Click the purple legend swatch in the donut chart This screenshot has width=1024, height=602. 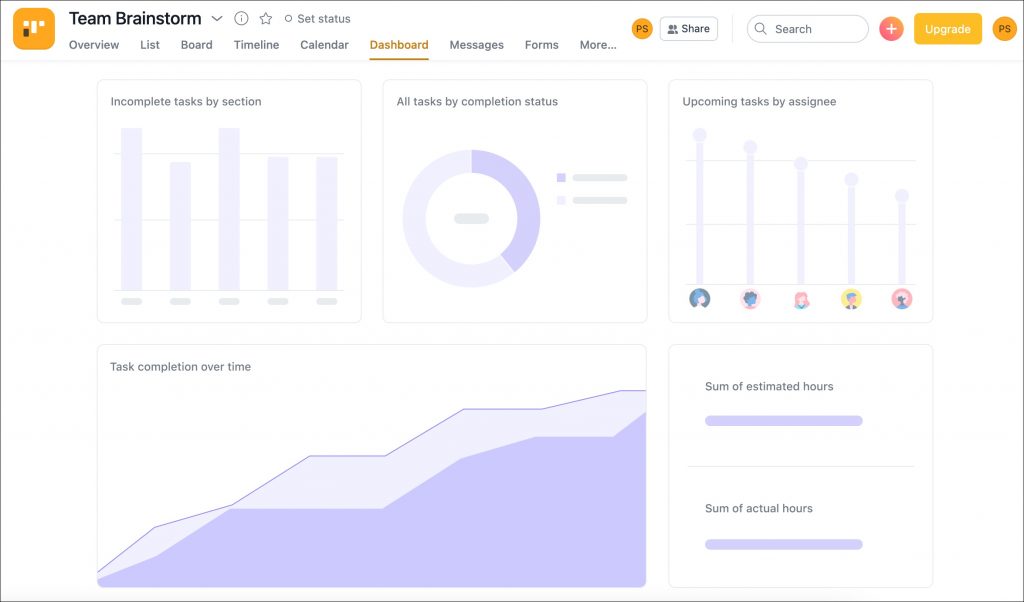point(561,178)
